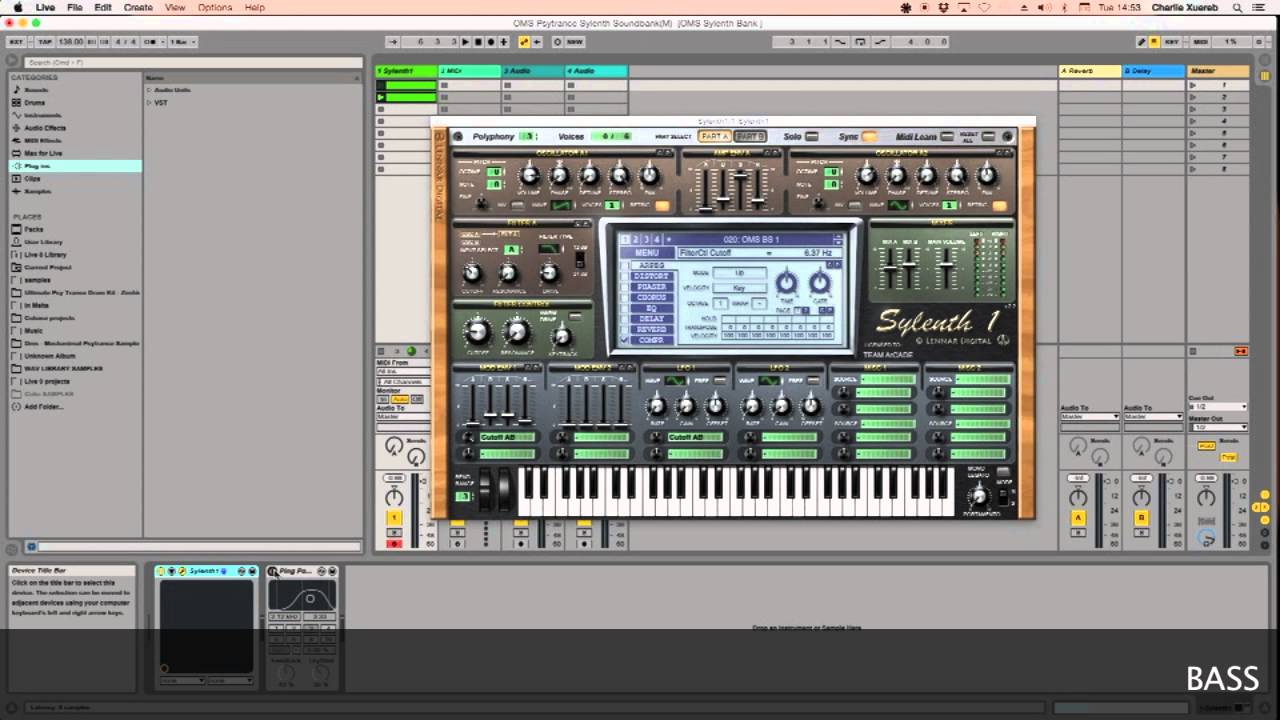Adjust the arpeggiator Time knob

(x=787, y=283)
